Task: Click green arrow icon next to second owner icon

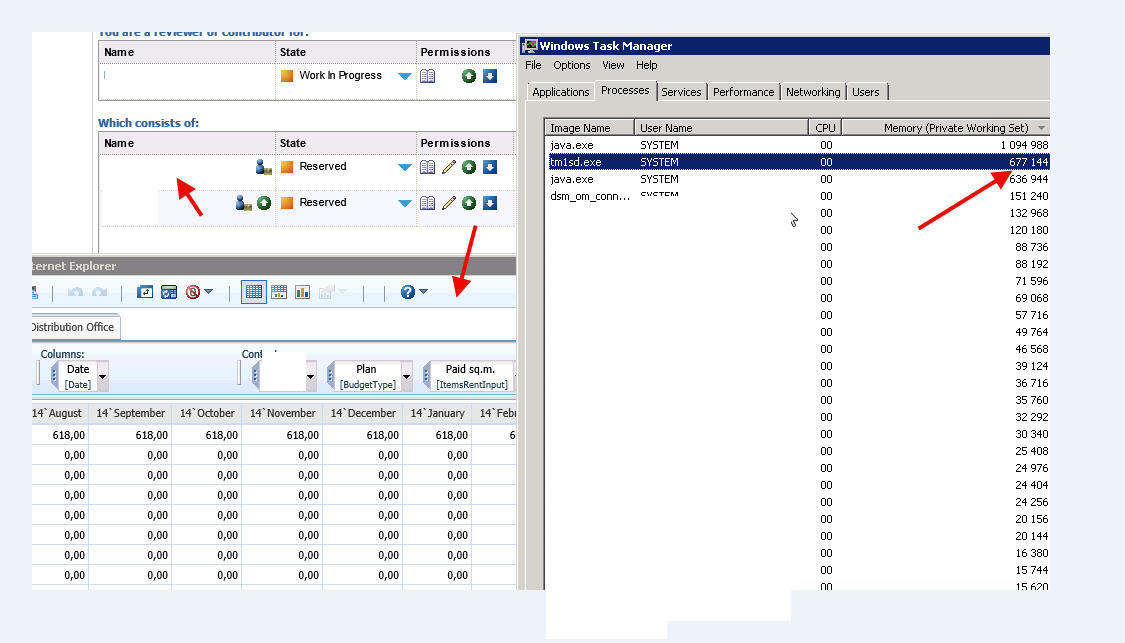Action: pos(264,203)
